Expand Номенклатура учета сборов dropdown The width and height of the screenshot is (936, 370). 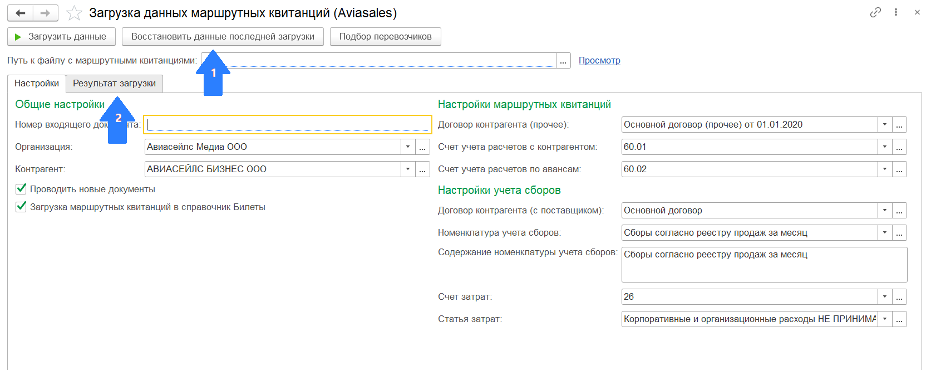[x=885, y=233]
